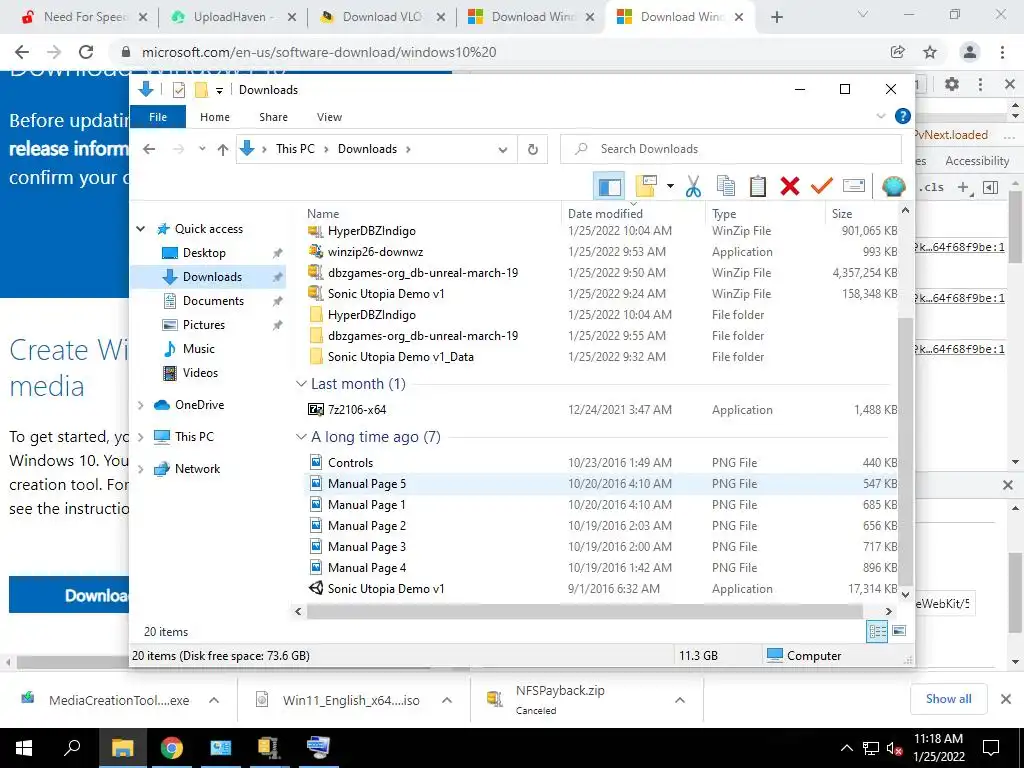Switch to large thumbnails view icon

[x=899, y=631]
